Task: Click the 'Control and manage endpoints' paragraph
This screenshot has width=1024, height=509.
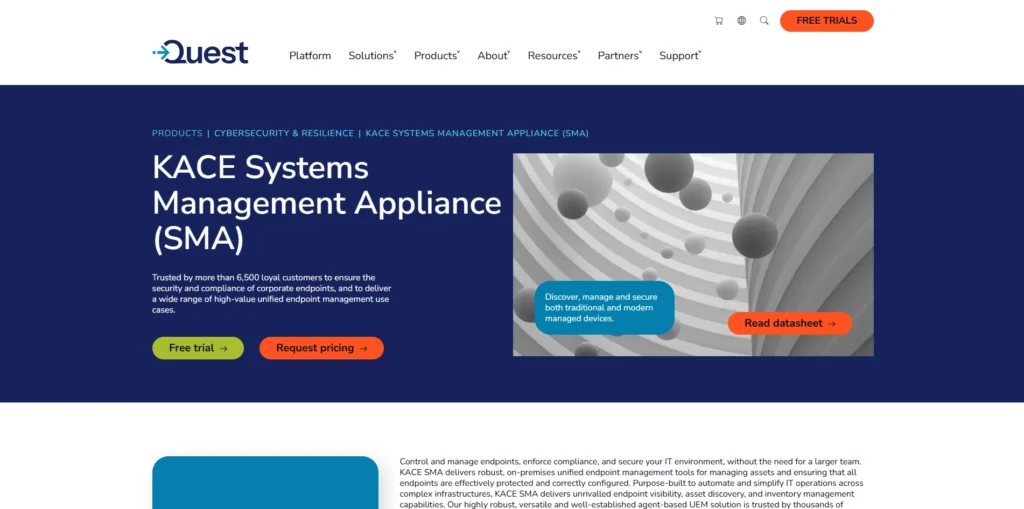Action: 632,483
